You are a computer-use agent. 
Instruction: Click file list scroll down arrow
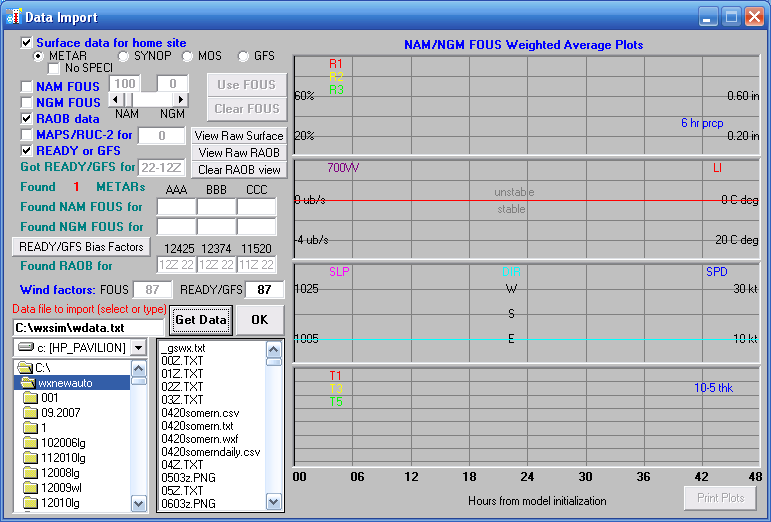pyautogui.click(x=274, y=502)
